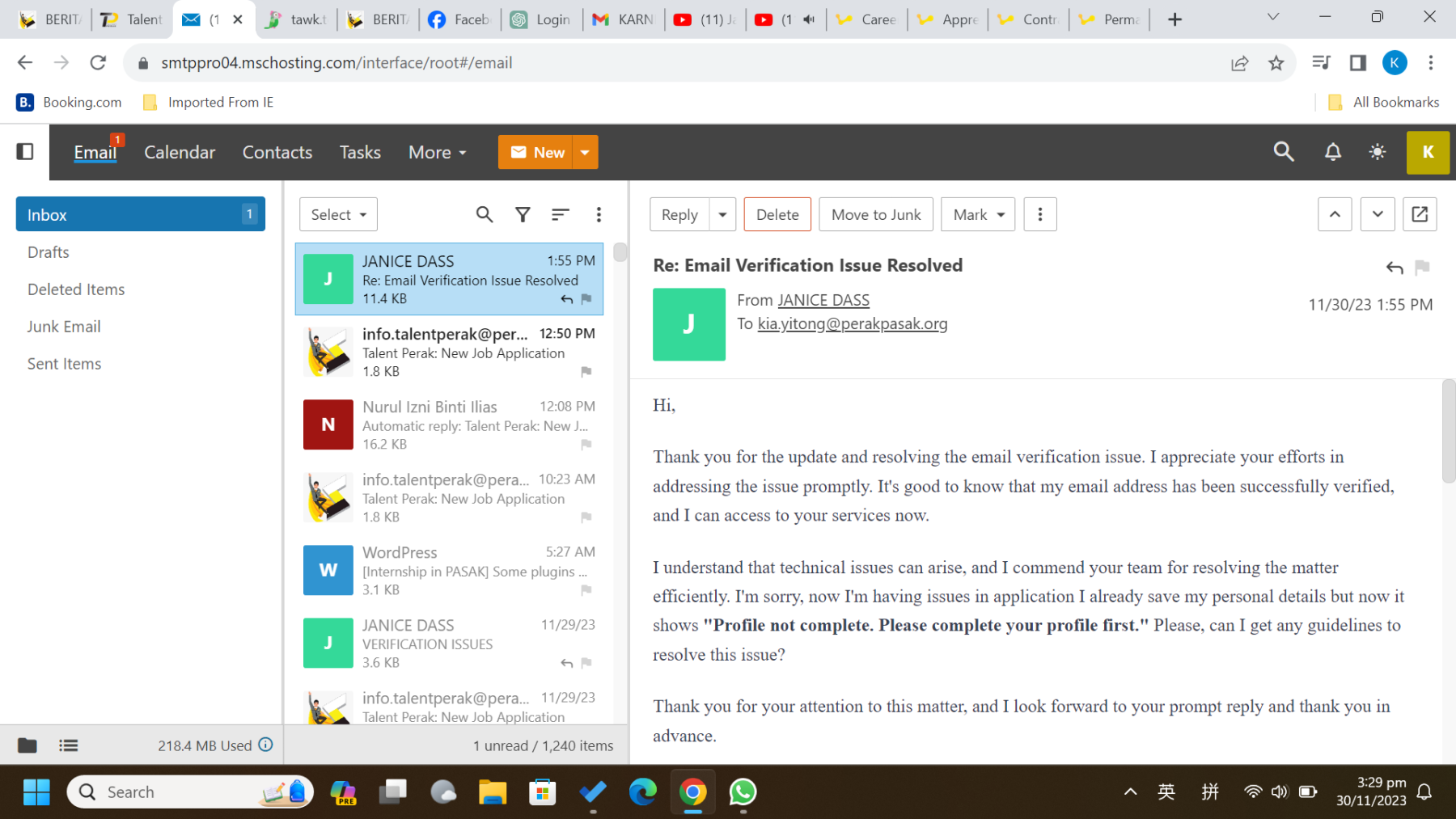Click sender link JANICE DASS
Image resolution: width=1456 pixels, height=819 pixels.
click(823, 300)
